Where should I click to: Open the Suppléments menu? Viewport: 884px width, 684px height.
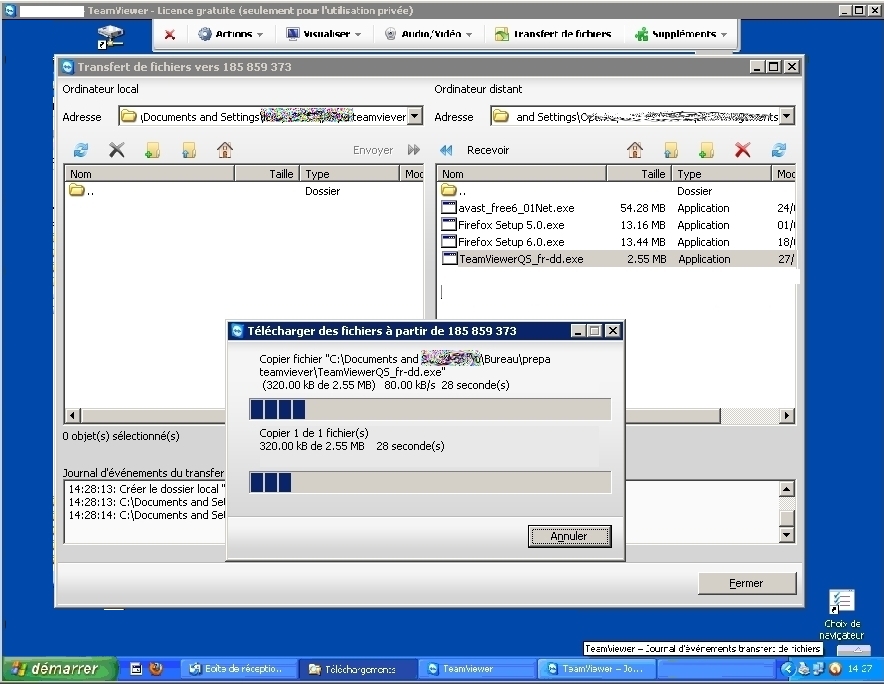[680, 34]
